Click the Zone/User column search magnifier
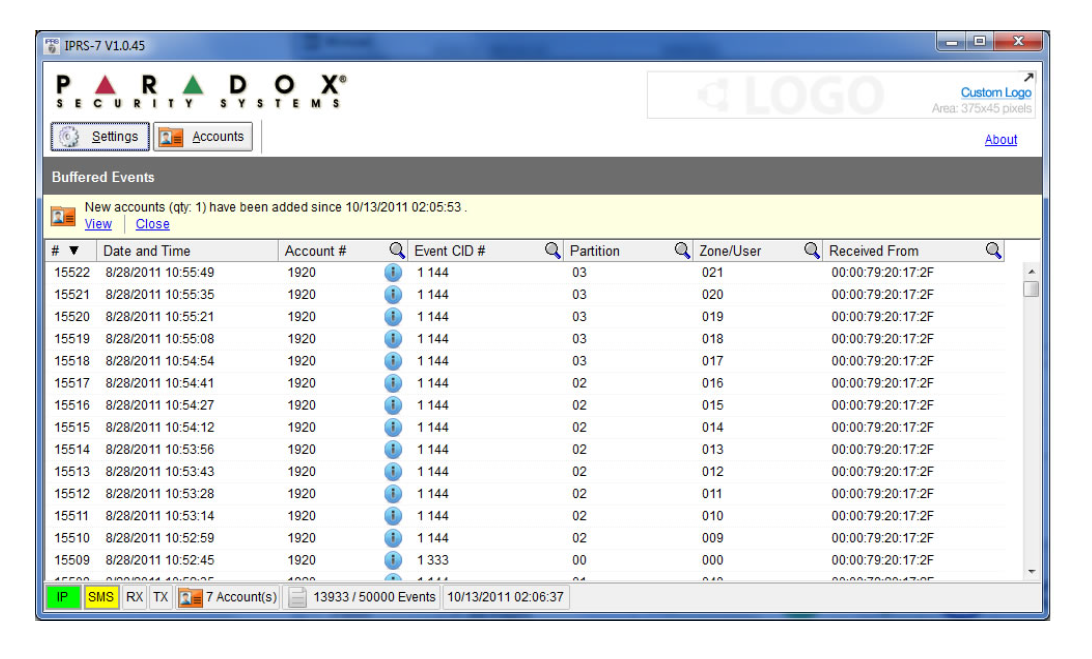Image resolution: width=1092 pixels, height=659 pixels. pyautogui.click(x=812, y=251)
